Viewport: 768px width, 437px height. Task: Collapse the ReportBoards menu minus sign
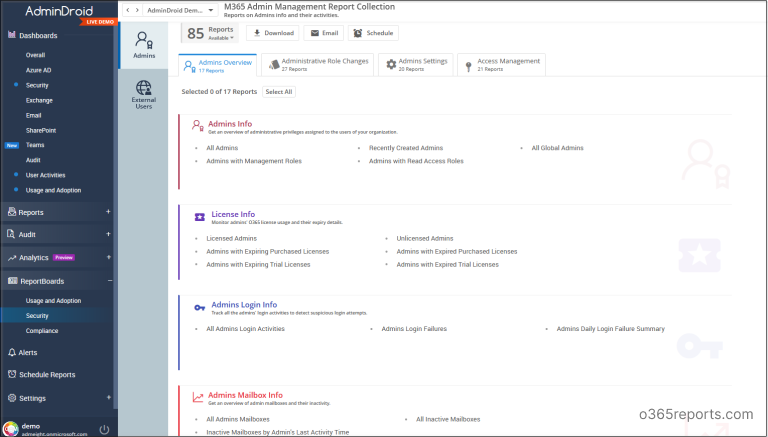110,281
